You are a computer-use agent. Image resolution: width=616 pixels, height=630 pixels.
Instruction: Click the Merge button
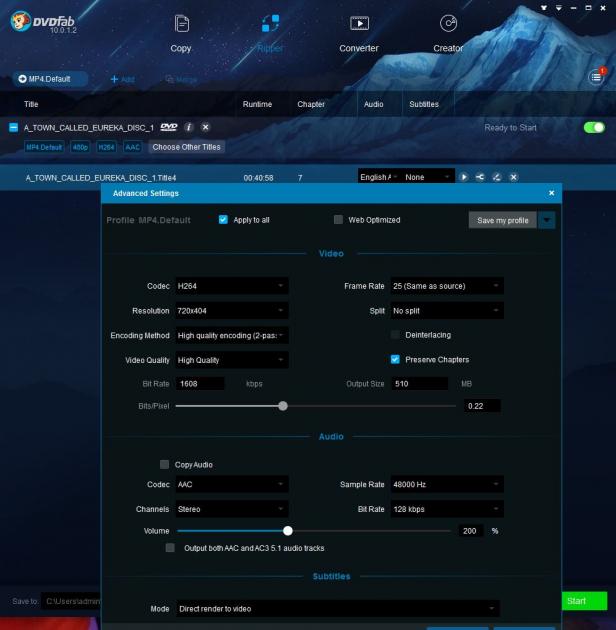click(181, 80)
